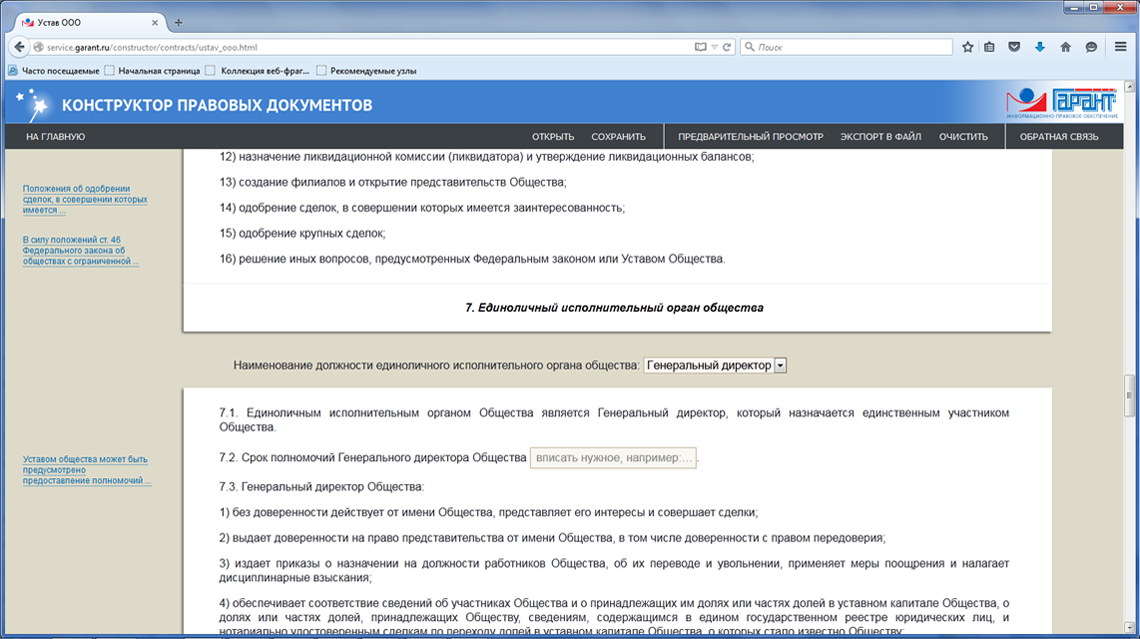Open the Уставом общества может быть link

87,470
